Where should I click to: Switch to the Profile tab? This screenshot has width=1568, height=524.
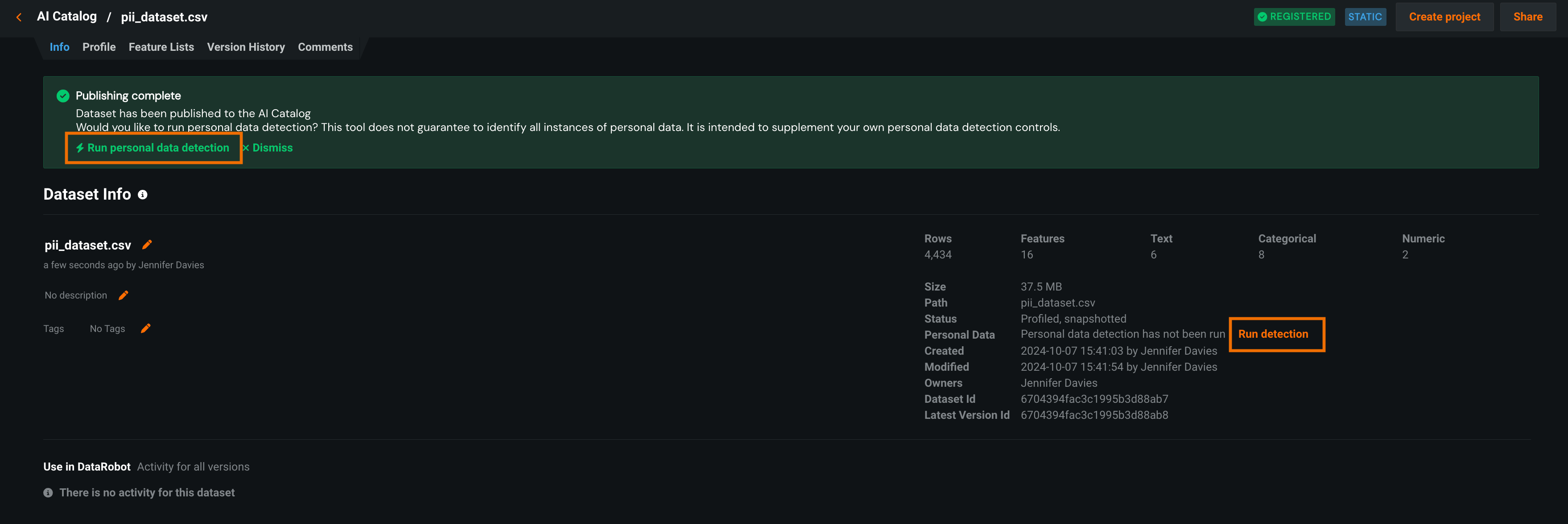(99, 47)
